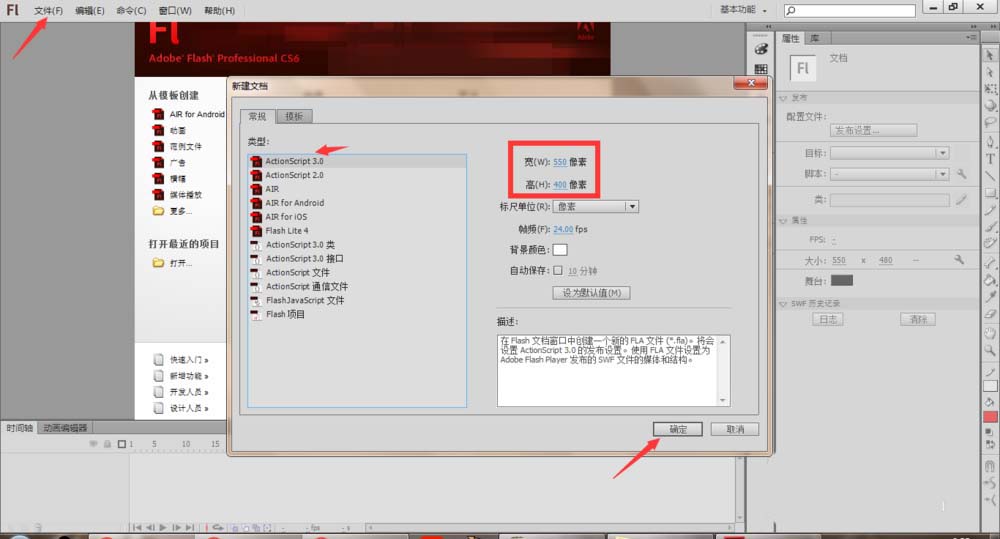Image resolution: width=1000 pixels, height=539 pixels.
Task: Open the File menu
Action: 48,11
